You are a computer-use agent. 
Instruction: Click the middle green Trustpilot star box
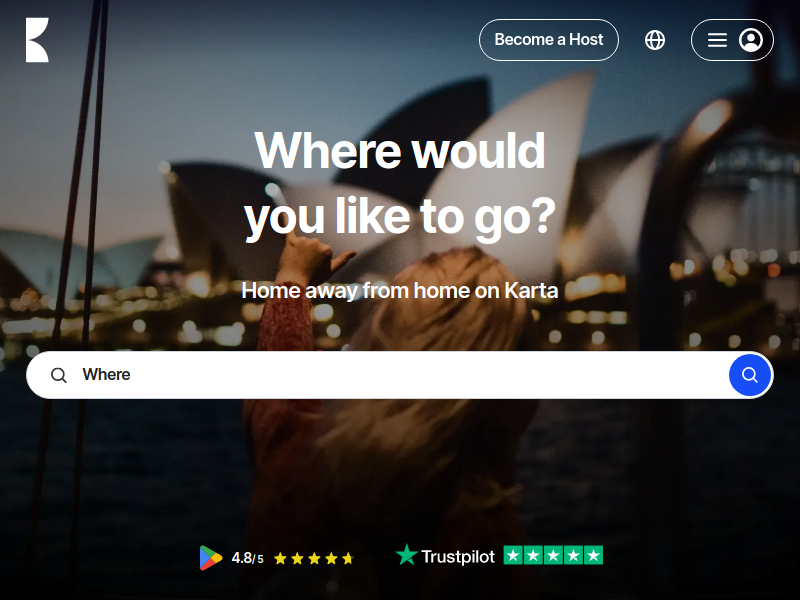coord(553,555)
